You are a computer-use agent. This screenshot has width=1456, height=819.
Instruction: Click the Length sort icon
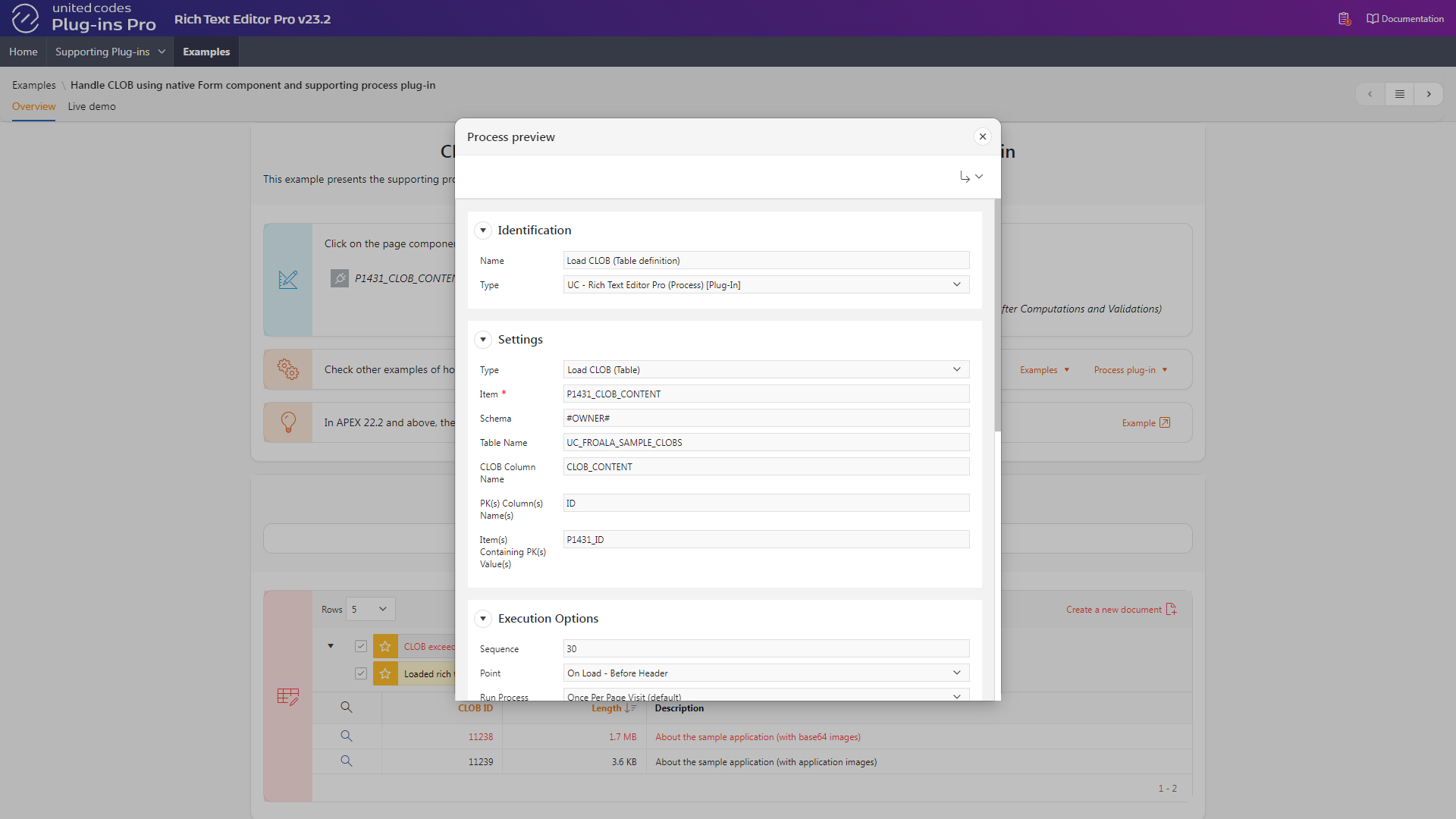pyautogui.click(x=630, y=708)
